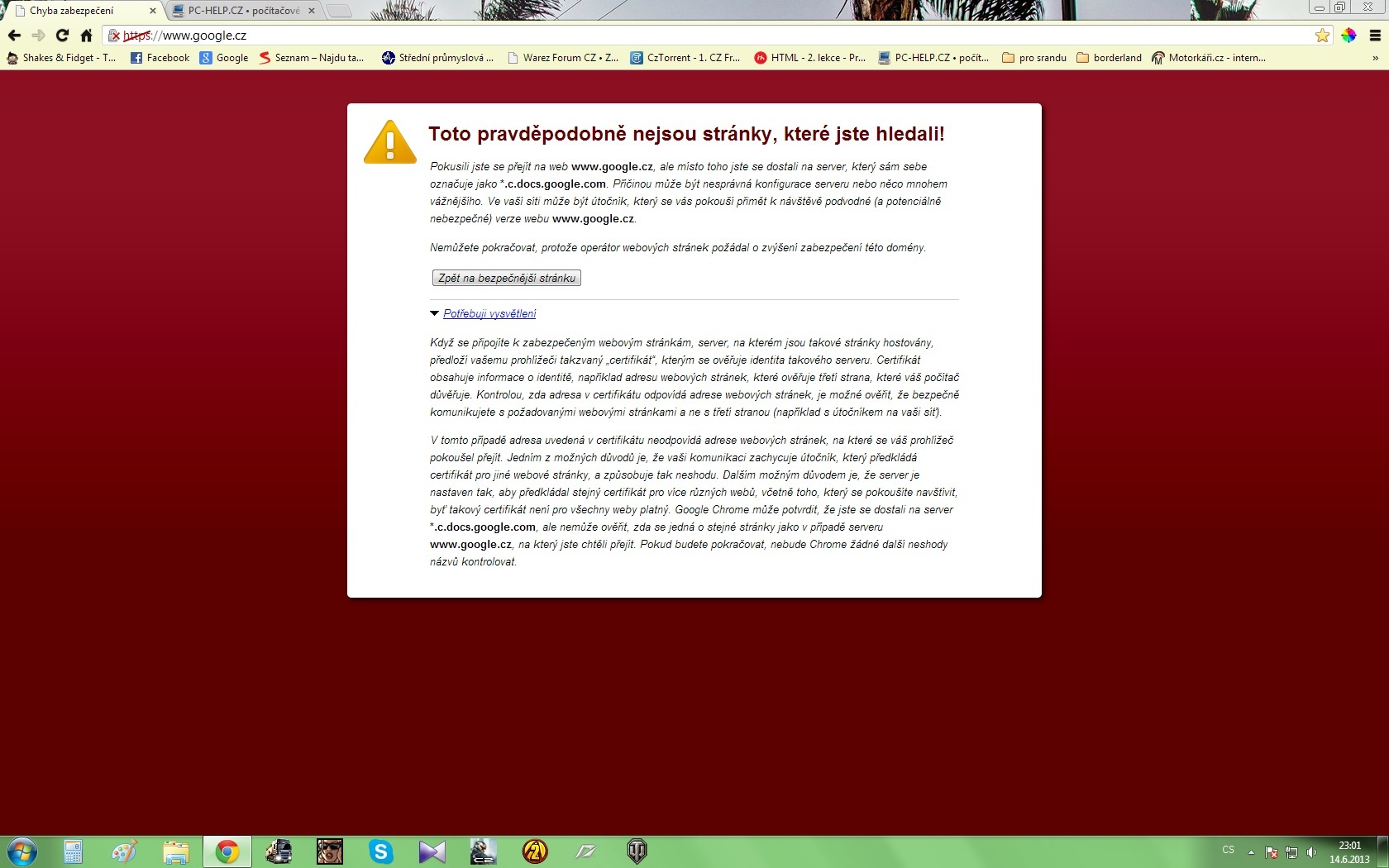Open Seznam – Najdu ta... bookmark

[x=311, y=58]
